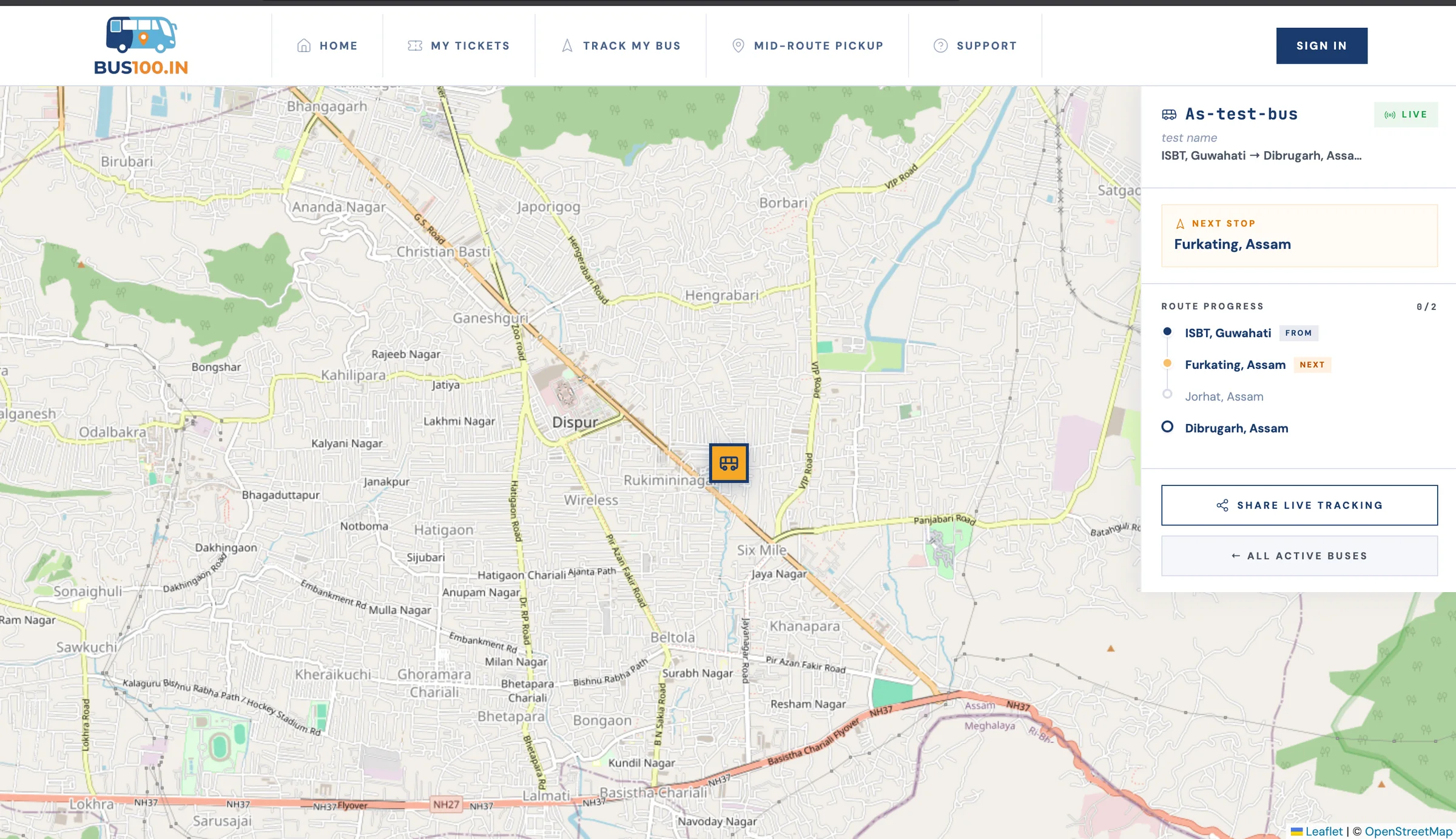Click the Home house icon

(304, 45)
